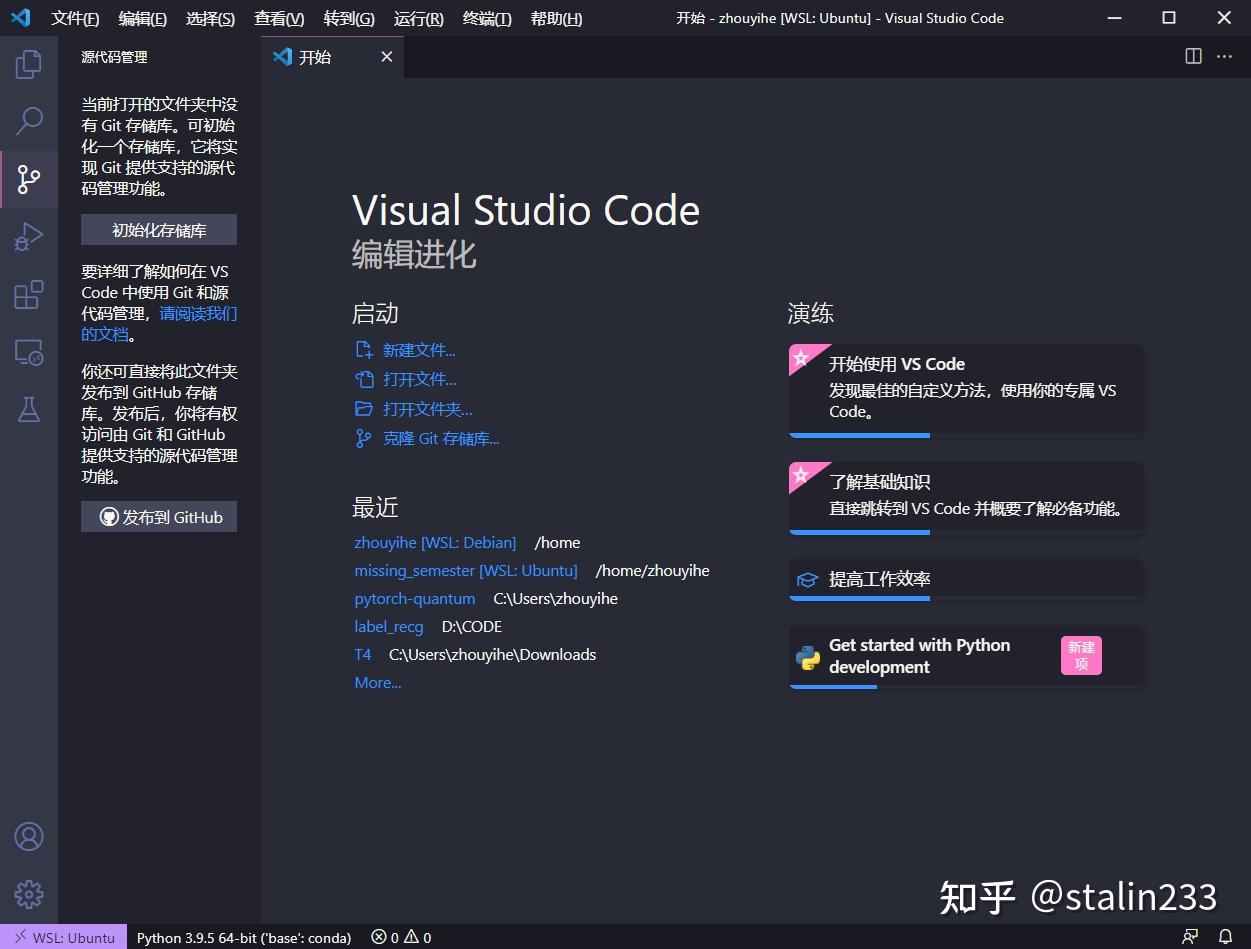Open editor actions via ... menu
This screenshot has height=949, width=1251.
(x=1224, y=56)
